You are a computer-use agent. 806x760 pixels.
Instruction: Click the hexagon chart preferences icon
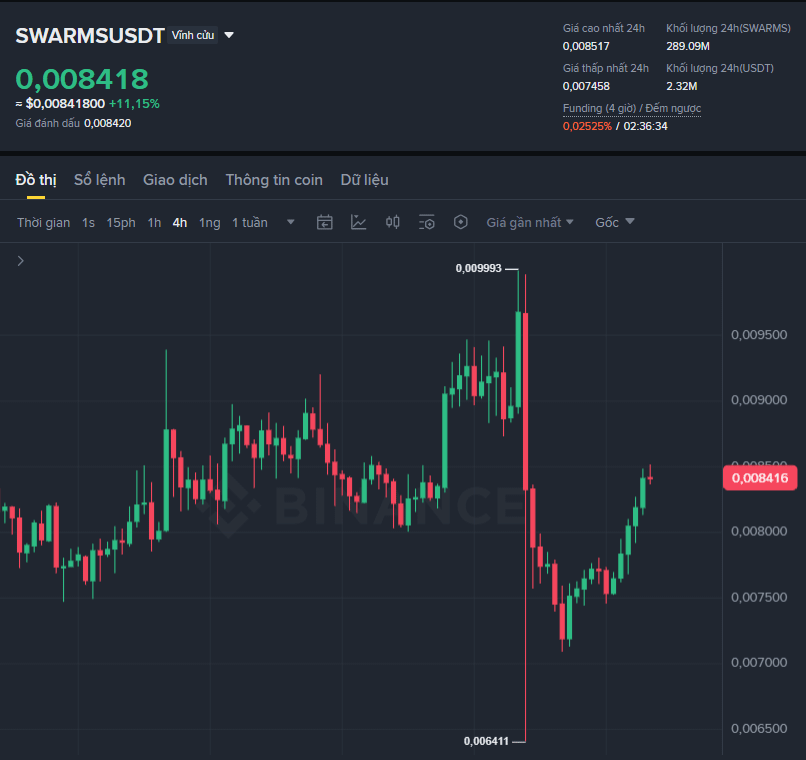461,222
